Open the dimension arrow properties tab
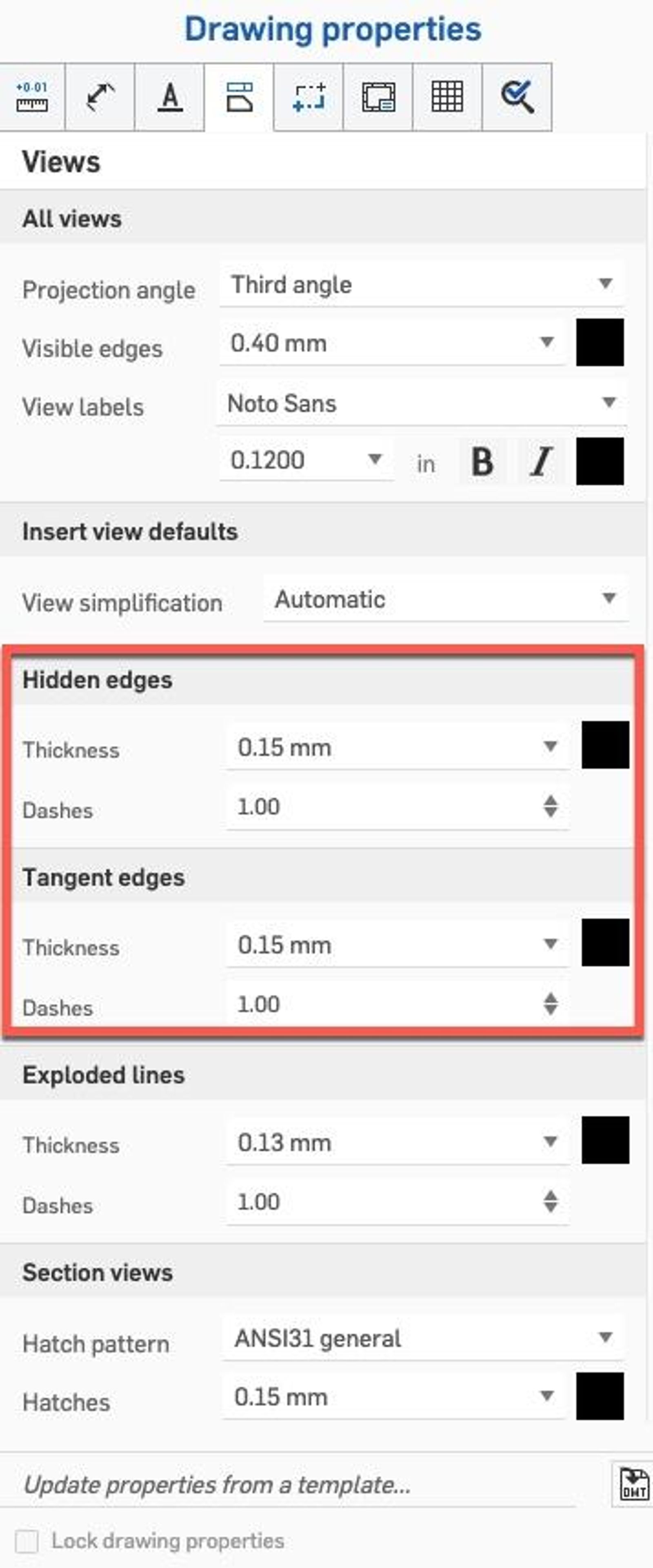 tap(100, 97)
